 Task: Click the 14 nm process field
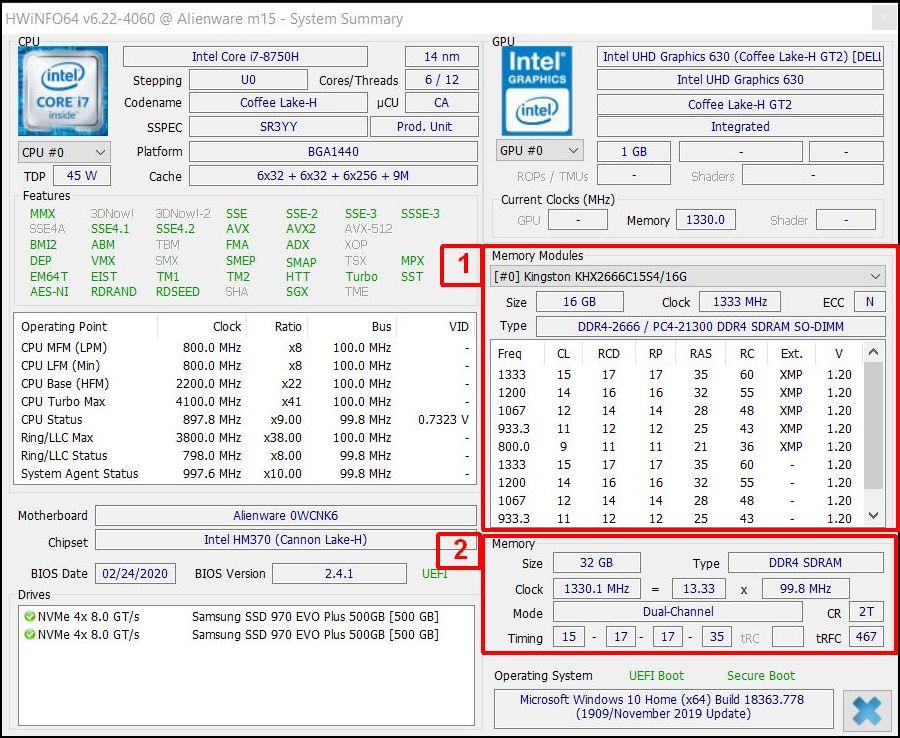(441, 57)
